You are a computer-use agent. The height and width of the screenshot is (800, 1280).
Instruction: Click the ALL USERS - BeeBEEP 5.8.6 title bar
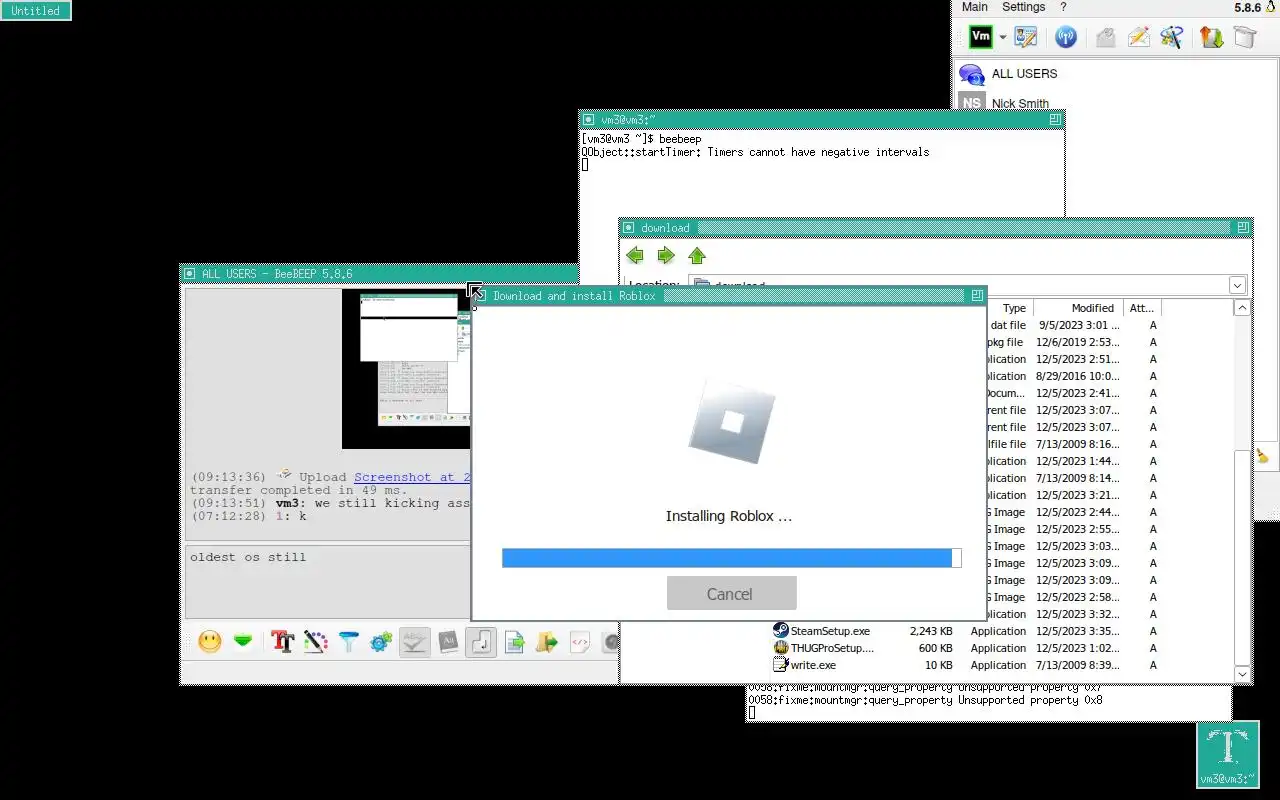coord(380,273)
